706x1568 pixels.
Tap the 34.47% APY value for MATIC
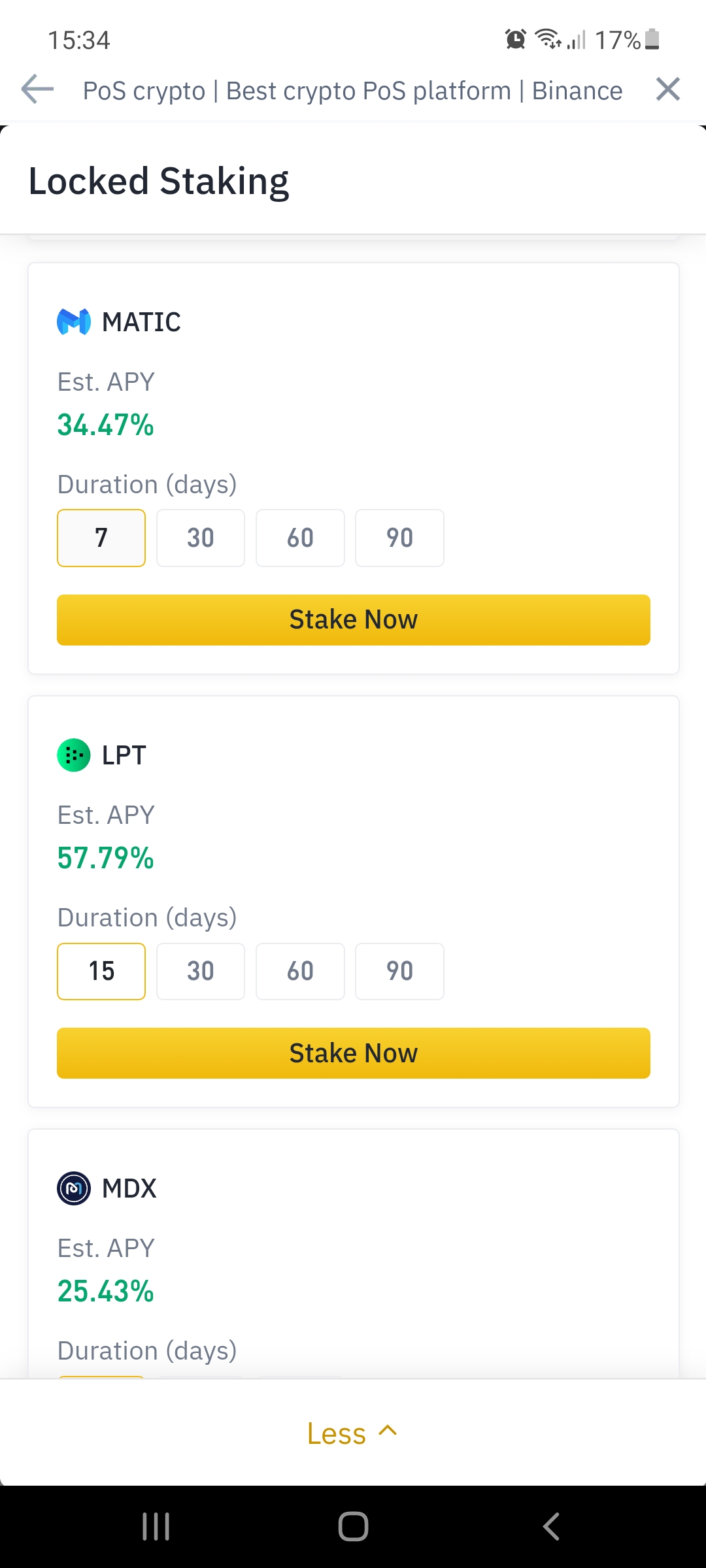coord(105,425)
